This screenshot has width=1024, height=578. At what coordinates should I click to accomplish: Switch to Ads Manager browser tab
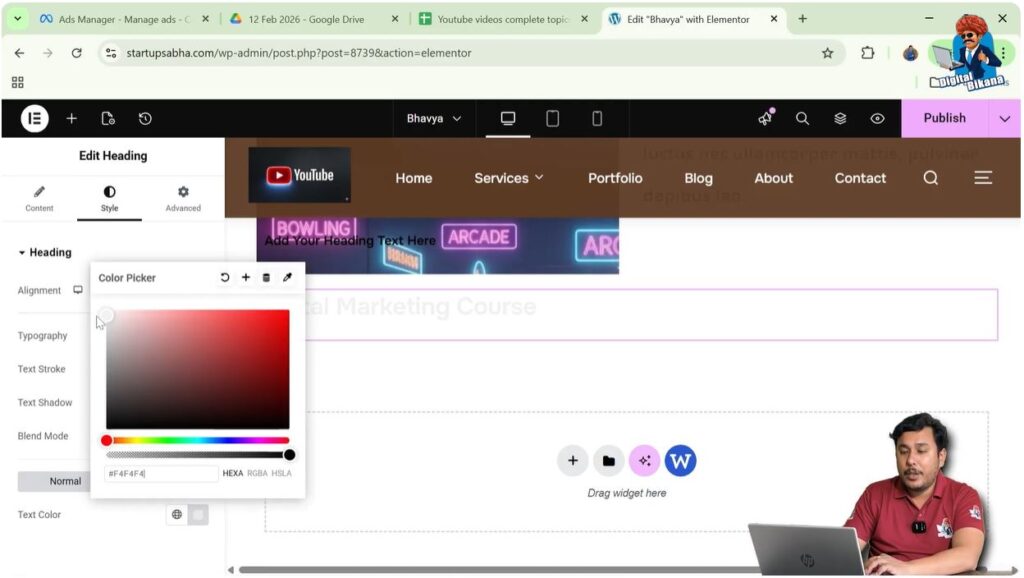(x=124, y=19)
